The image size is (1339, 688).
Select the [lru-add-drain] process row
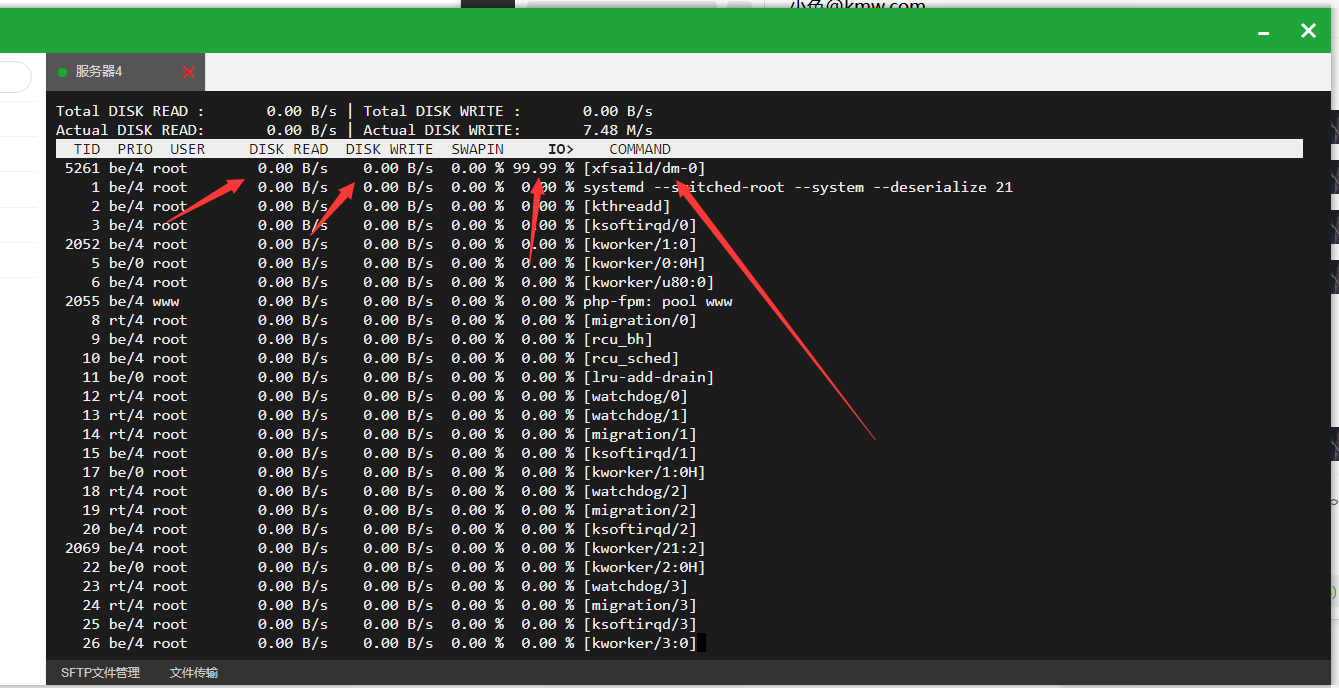click(x=680, y=377)
